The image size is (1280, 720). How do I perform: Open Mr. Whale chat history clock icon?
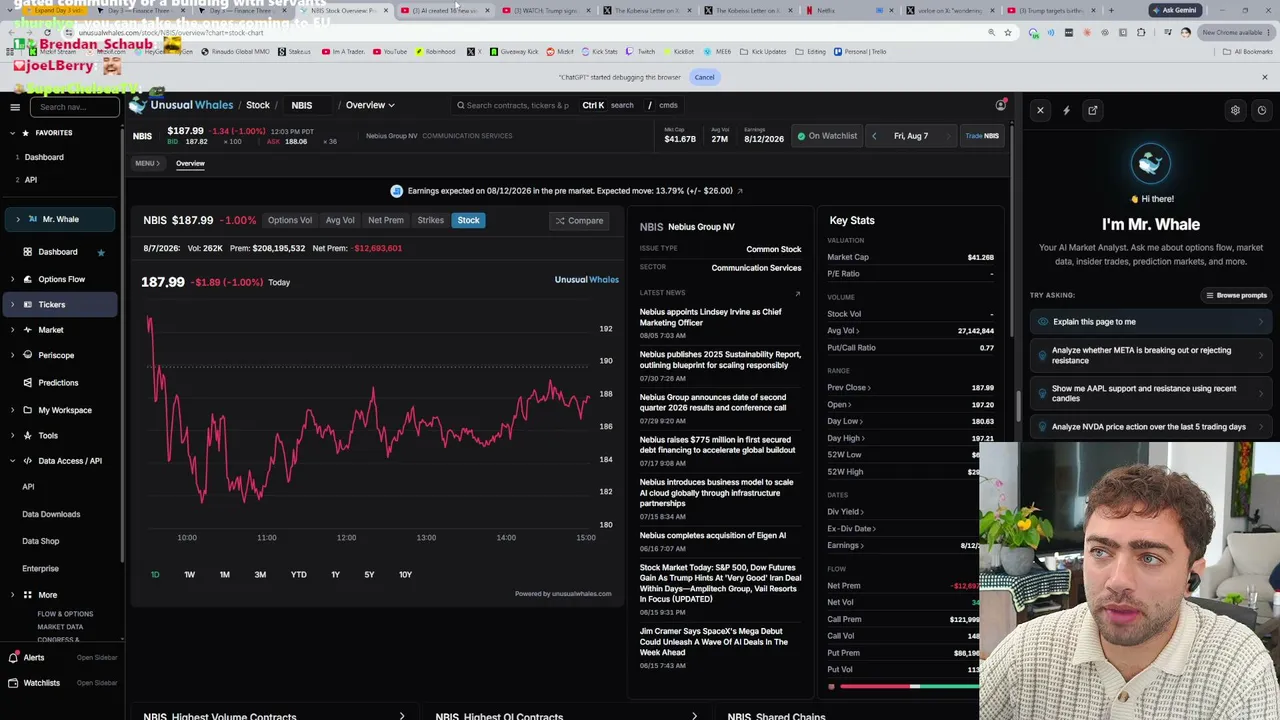(x=1262, y=110)
